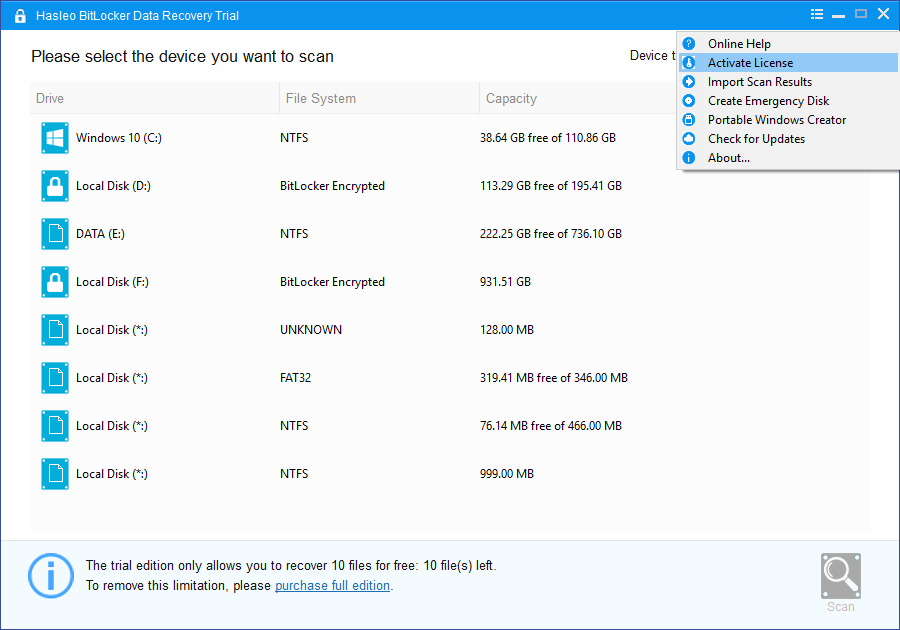Click the trial notice info circle icon
The width and height of the screenshot is (900, 630).
click(x=51, y=575)
